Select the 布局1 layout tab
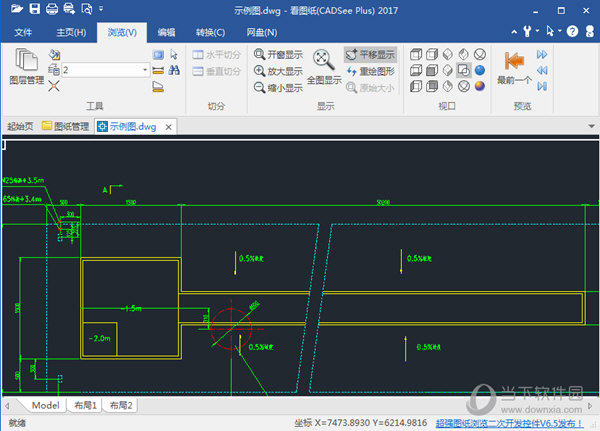This screenshot has width=600, height=431. pos(85,405)
